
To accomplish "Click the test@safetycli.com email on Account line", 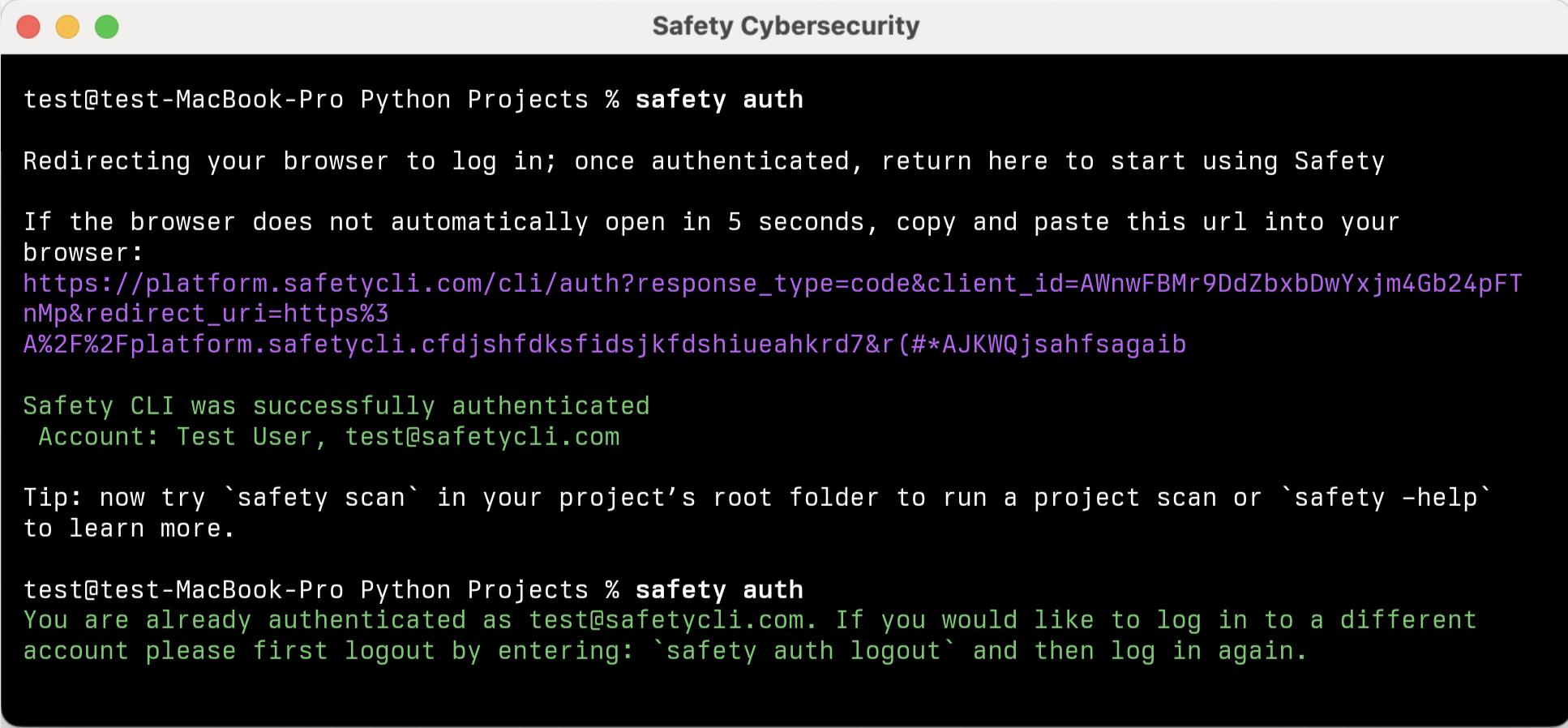I will [482, 437].
